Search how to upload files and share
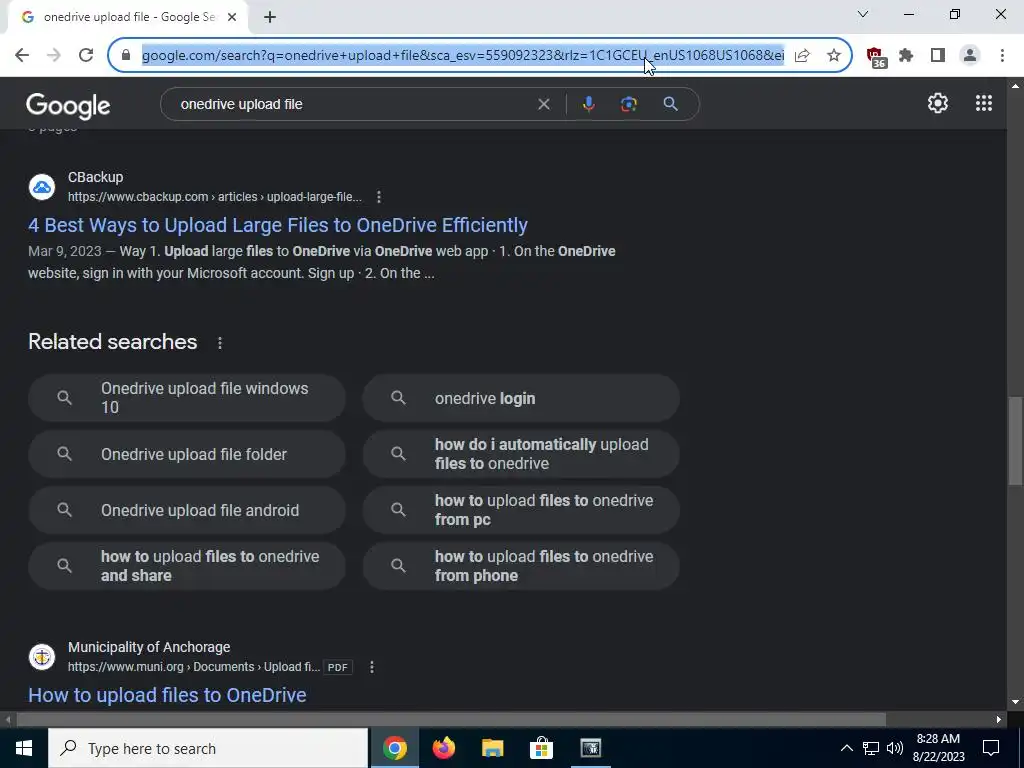This screenshot has width=1024, height=768. click(187, 566)
